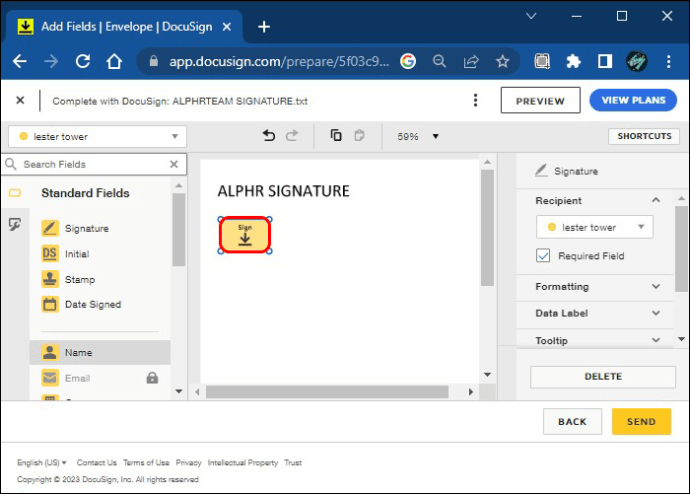
Task: Click the PREVIEW button
Action: pyautogui.click(x=540, y=100)
